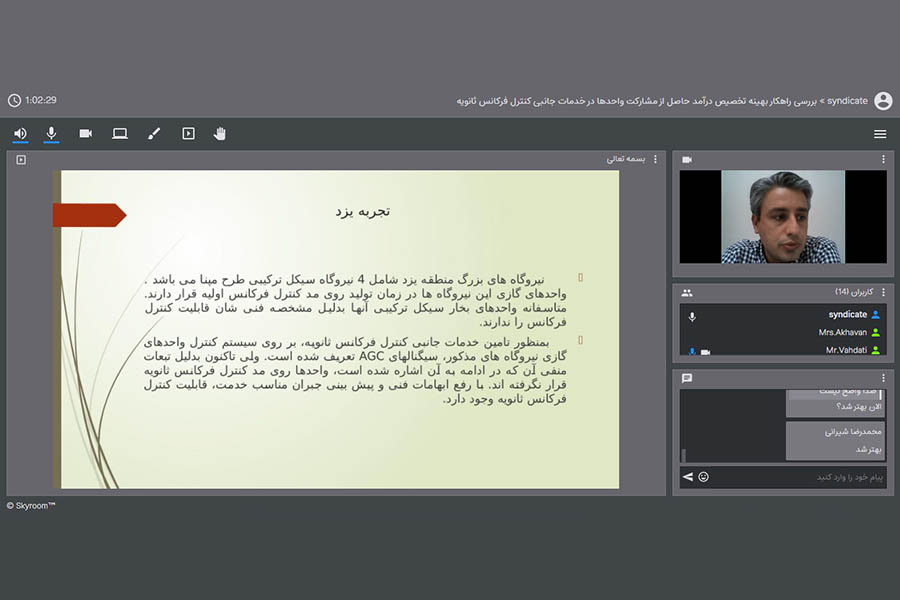
Task: Mute the speaker audio icon
Action: tap(20, 134)
